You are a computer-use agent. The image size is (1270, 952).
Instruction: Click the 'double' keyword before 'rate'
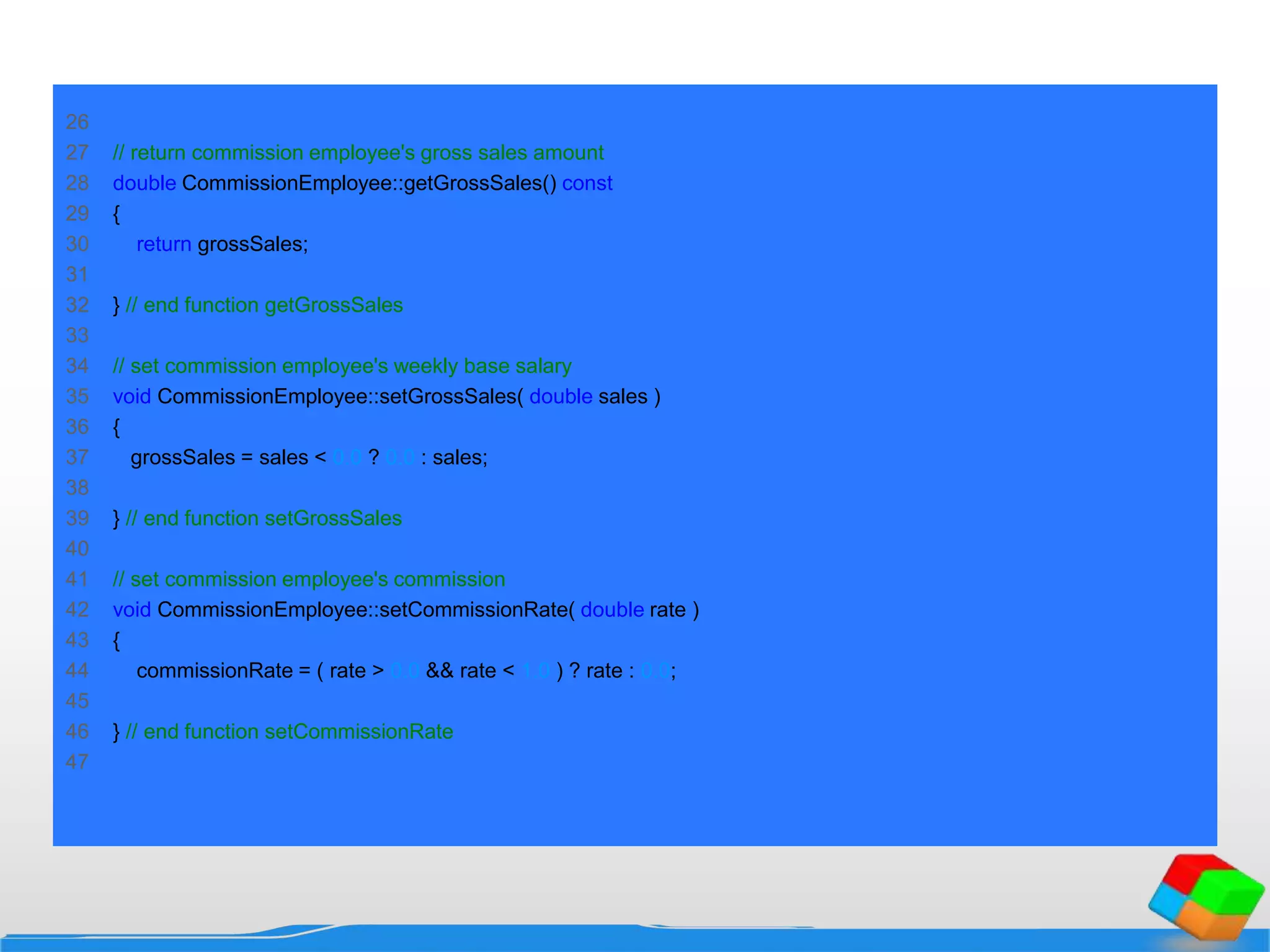pyautogui.click(x=611, y=609)
